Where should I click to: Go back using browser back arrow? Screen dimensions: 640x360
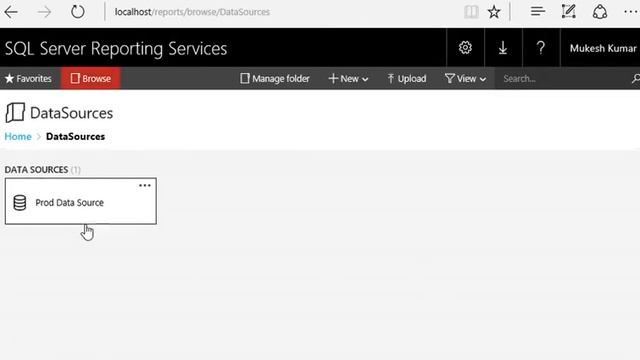click(x=11, y=12)
